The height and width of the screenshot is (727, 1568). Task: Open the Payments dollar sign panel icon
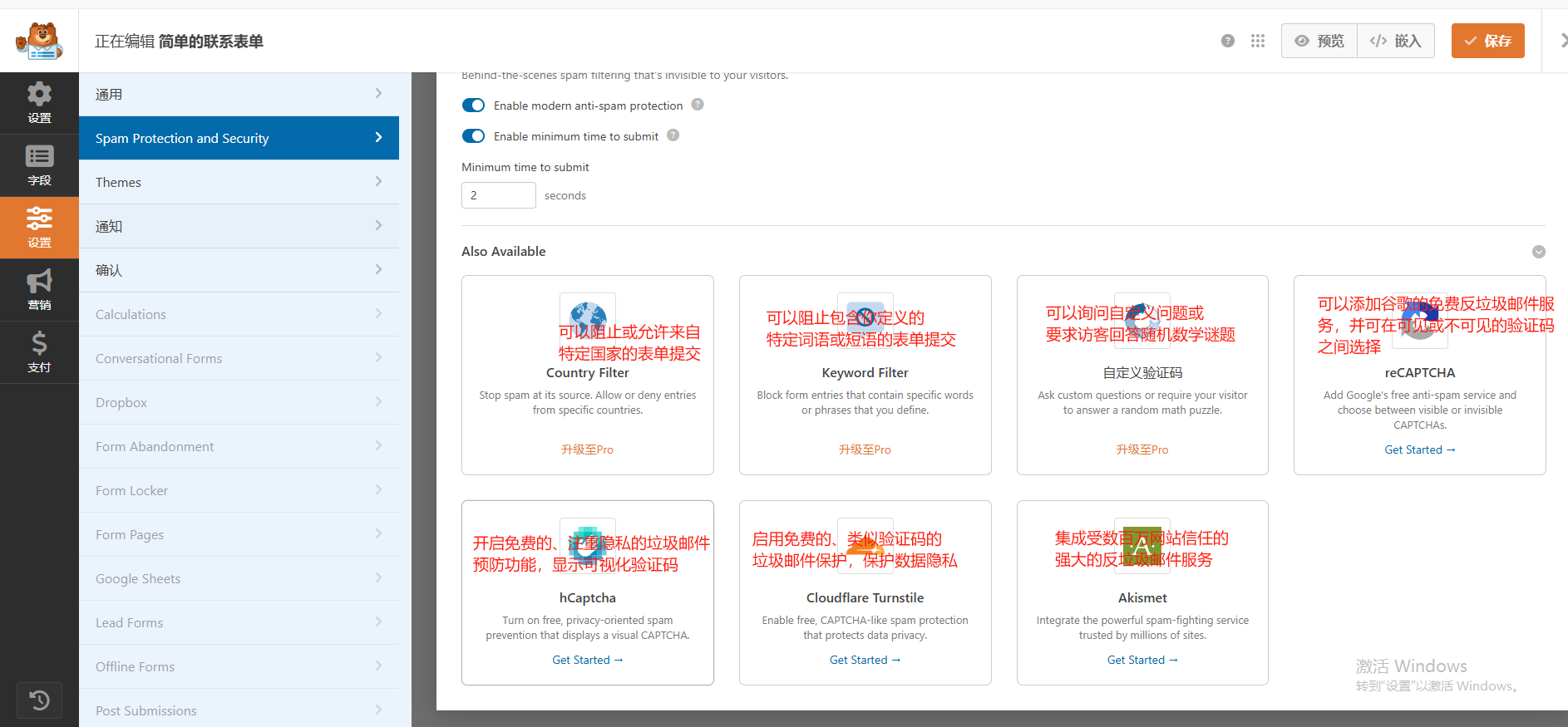(39, 352)
